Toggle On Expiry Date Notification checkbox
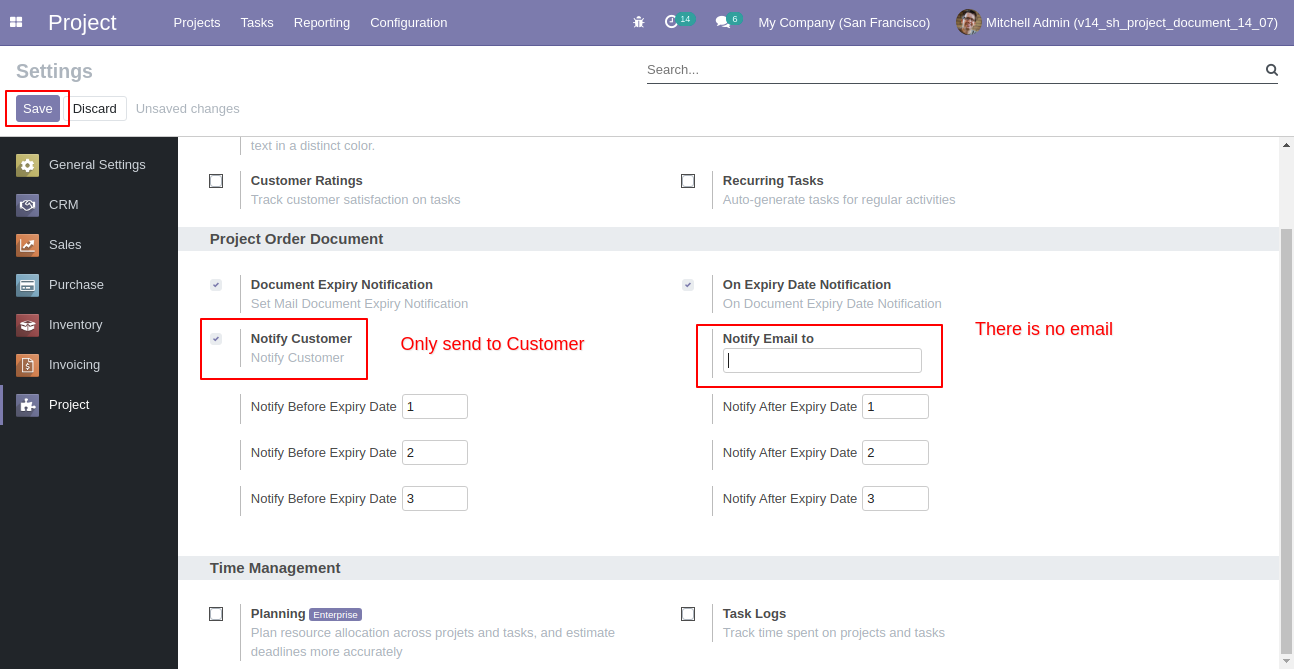The width and height of the screenshot is (1294, 669). 688,285
